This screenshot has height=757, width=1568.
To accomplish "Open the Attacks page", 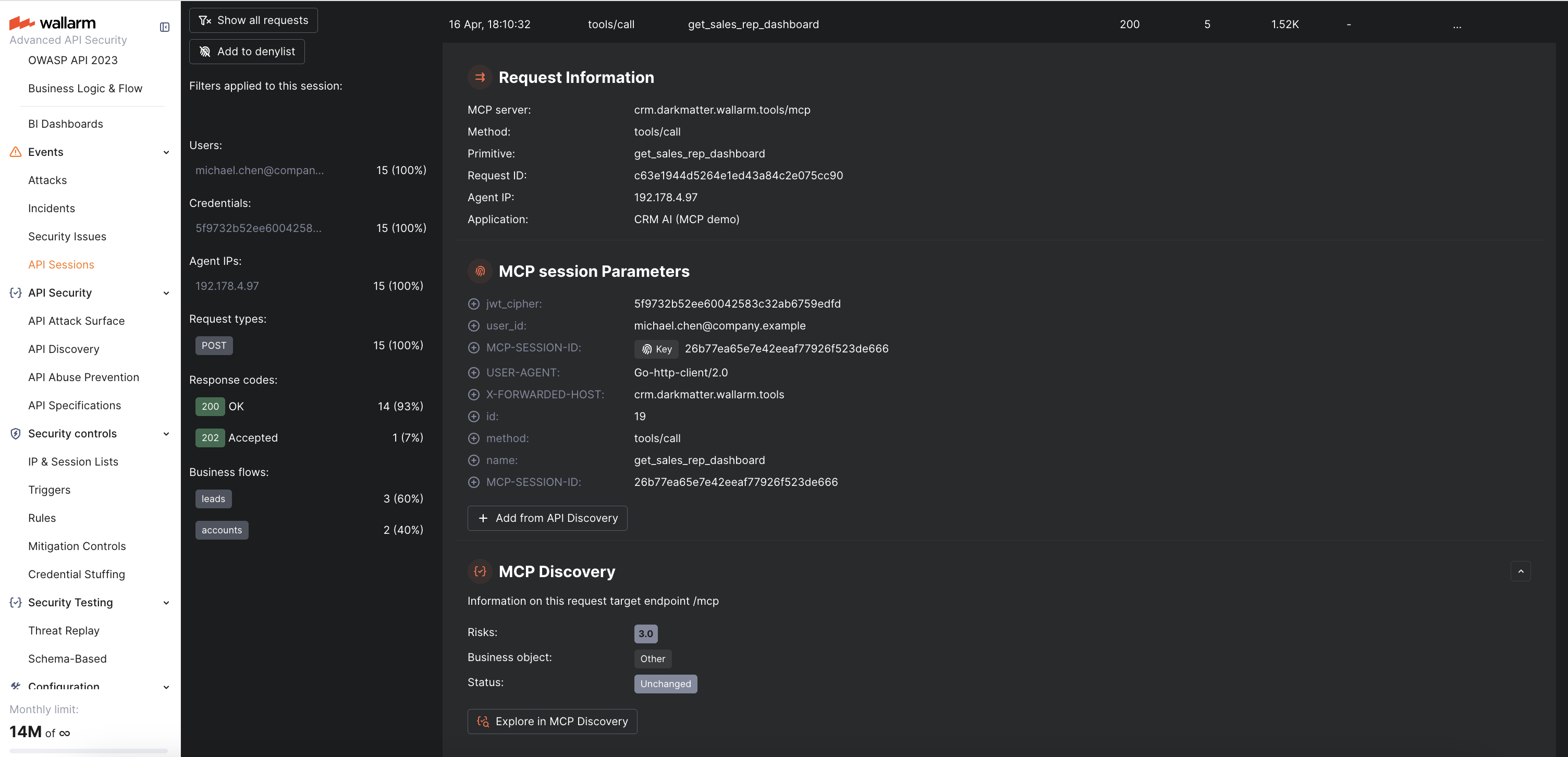I will click(x=47, y=180).
